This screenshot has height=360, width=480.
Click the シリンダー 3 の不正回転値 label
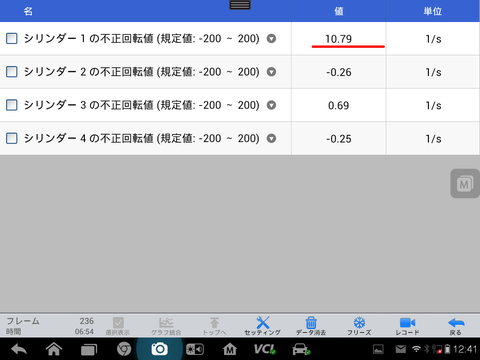(89, 105)
